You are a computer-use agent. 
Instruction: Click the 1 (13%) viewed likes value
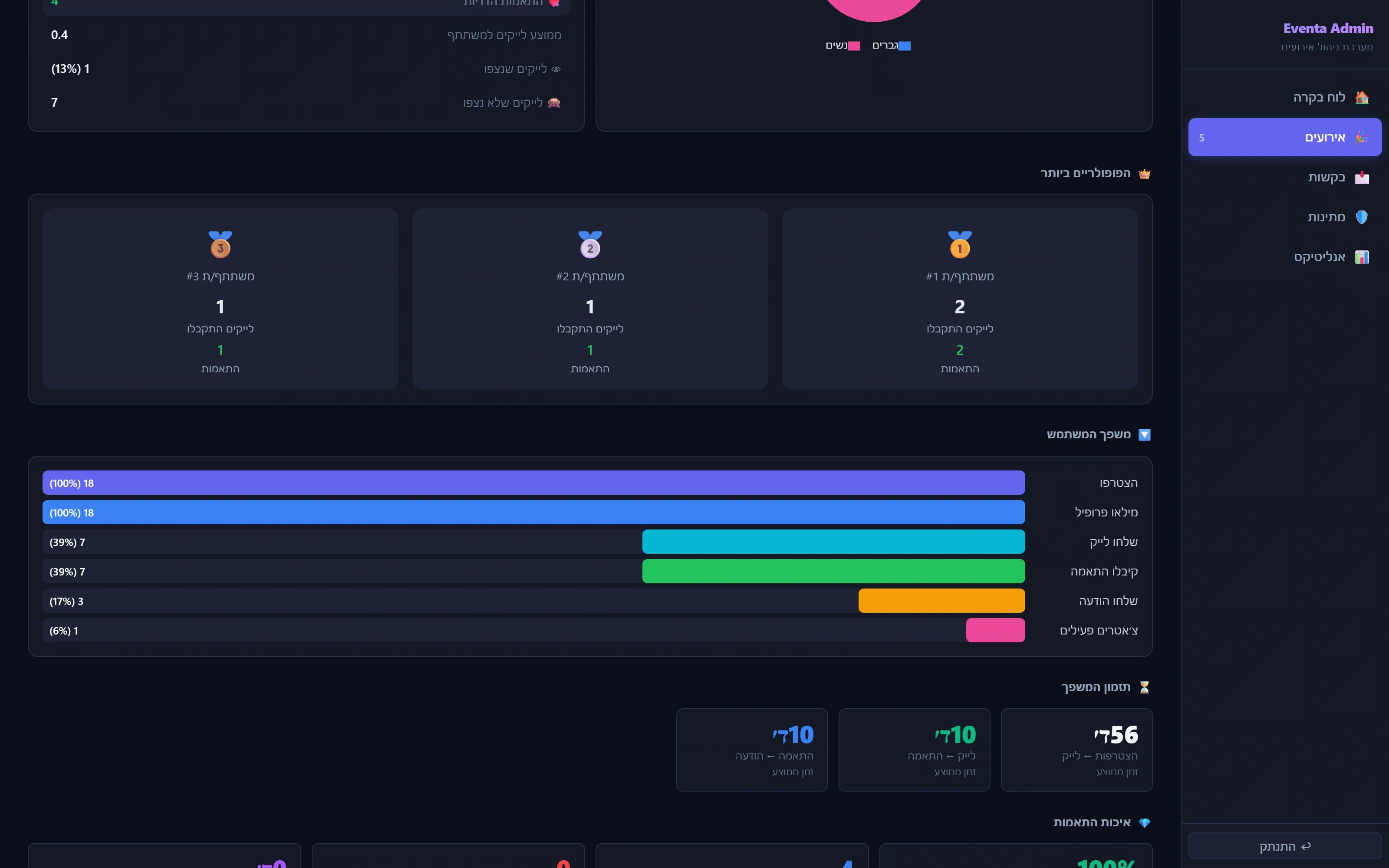(70, 69)
